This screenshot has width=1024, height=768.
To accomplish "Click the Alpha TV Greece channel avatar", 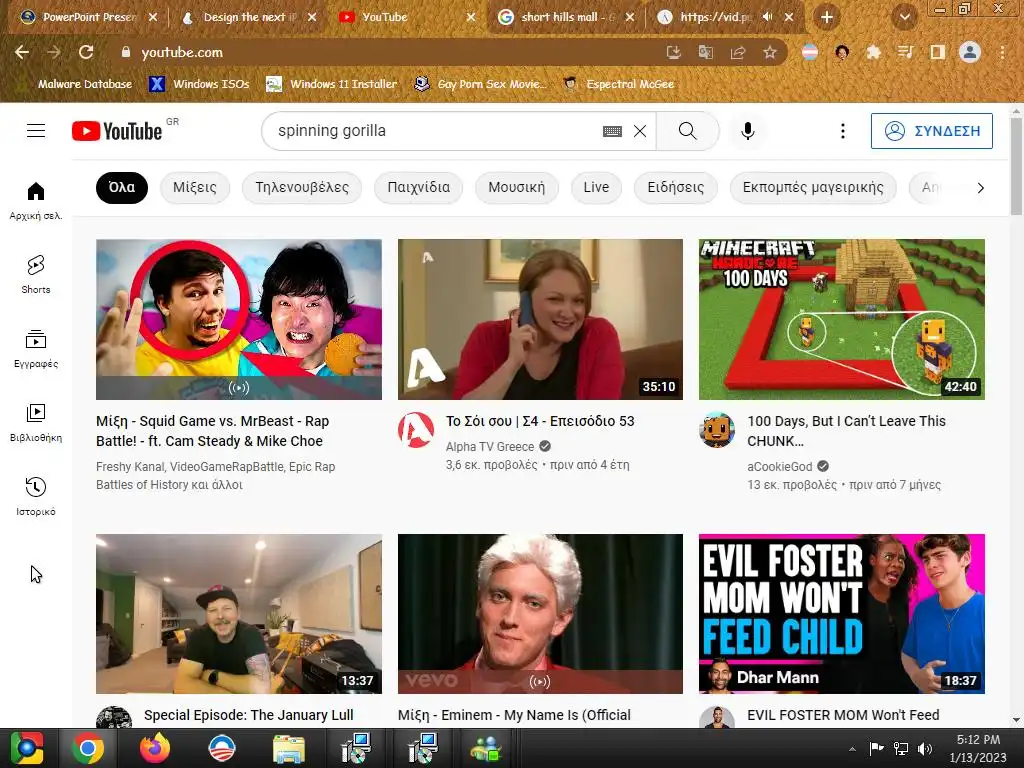I will (416, 430).
